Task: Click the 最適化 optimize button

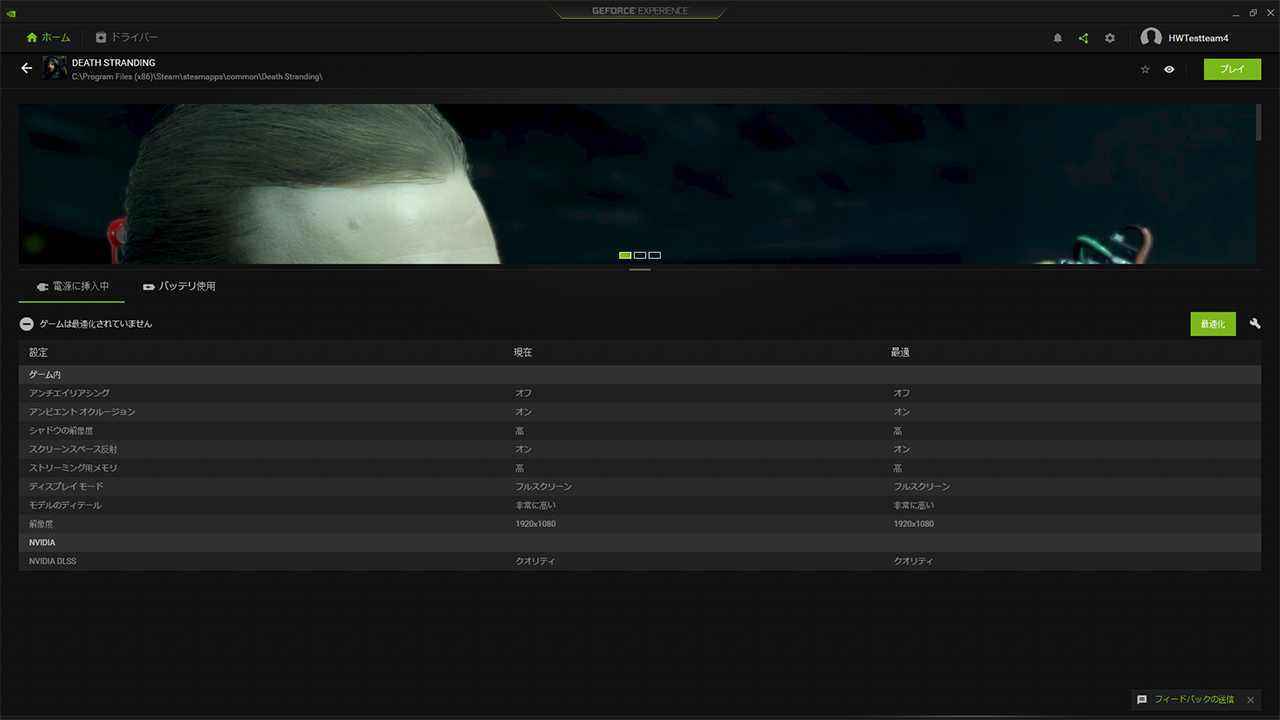Action: click(x=1213, y=324)
